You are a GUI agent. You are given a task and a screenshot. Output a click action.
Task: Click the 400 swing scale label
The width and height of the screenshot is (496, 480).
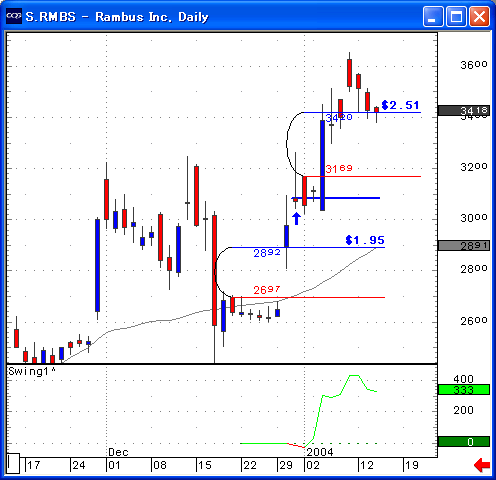(463, 379)
